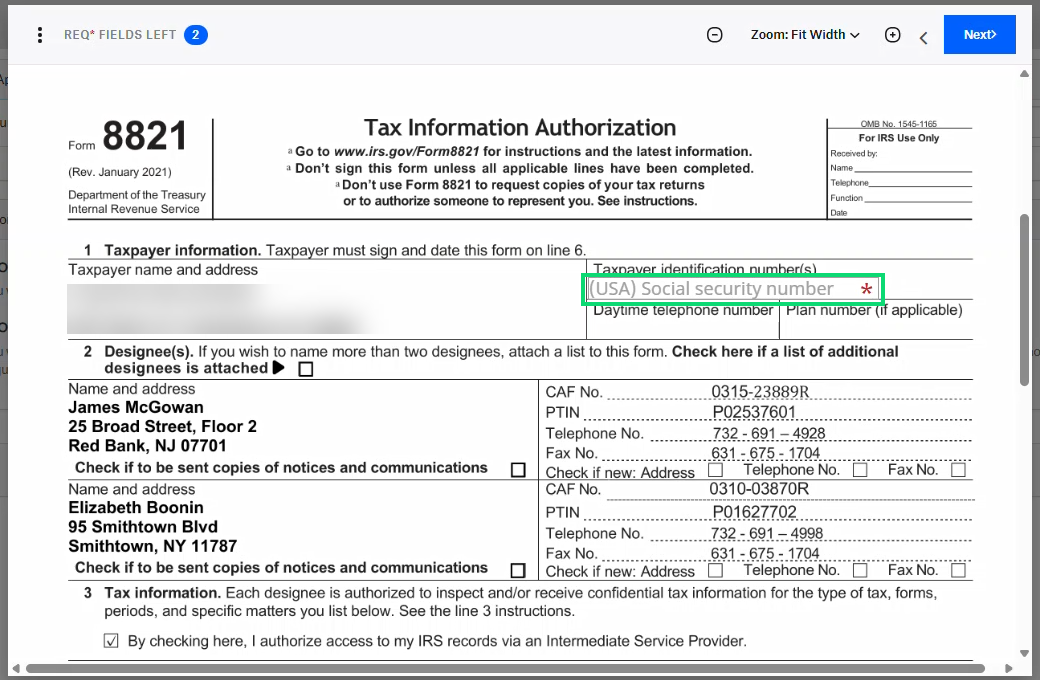Click the scrollbar up arrow
This screenshot has height=680, width=1040.
[x=1024, y=73]
